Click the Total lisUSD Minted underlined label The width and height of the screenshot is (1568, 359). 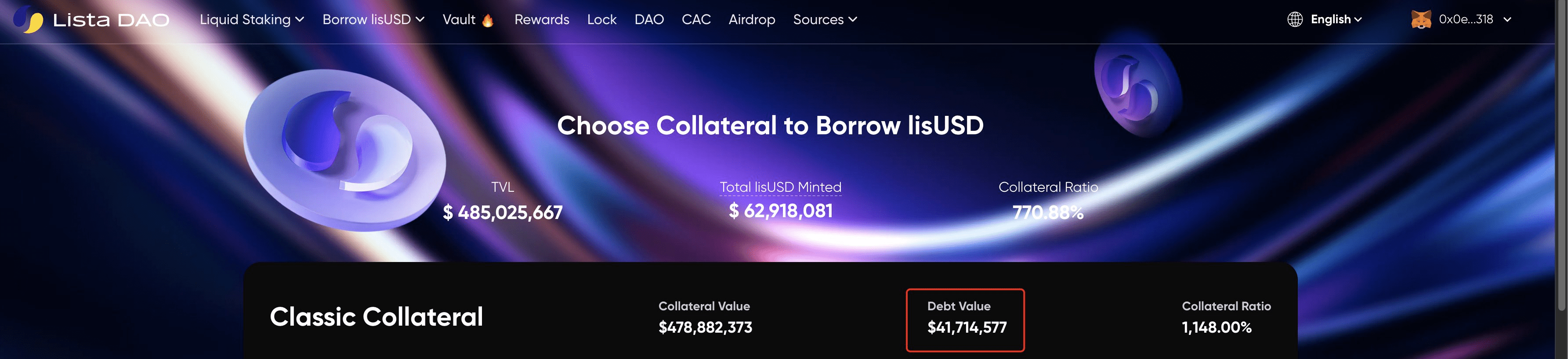coord(780,187)
